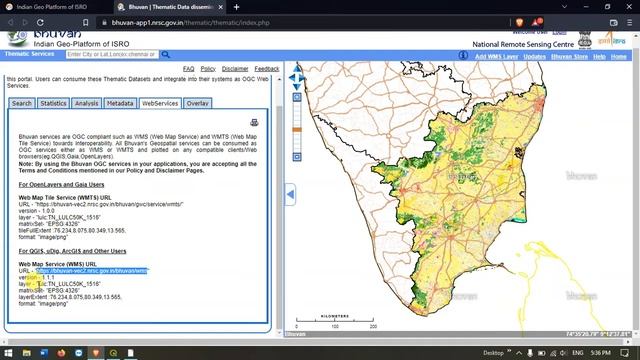Click the WMTS URL text line
Image resolution: width=640 pixels, height=360 pixels.
coord(101,204)
